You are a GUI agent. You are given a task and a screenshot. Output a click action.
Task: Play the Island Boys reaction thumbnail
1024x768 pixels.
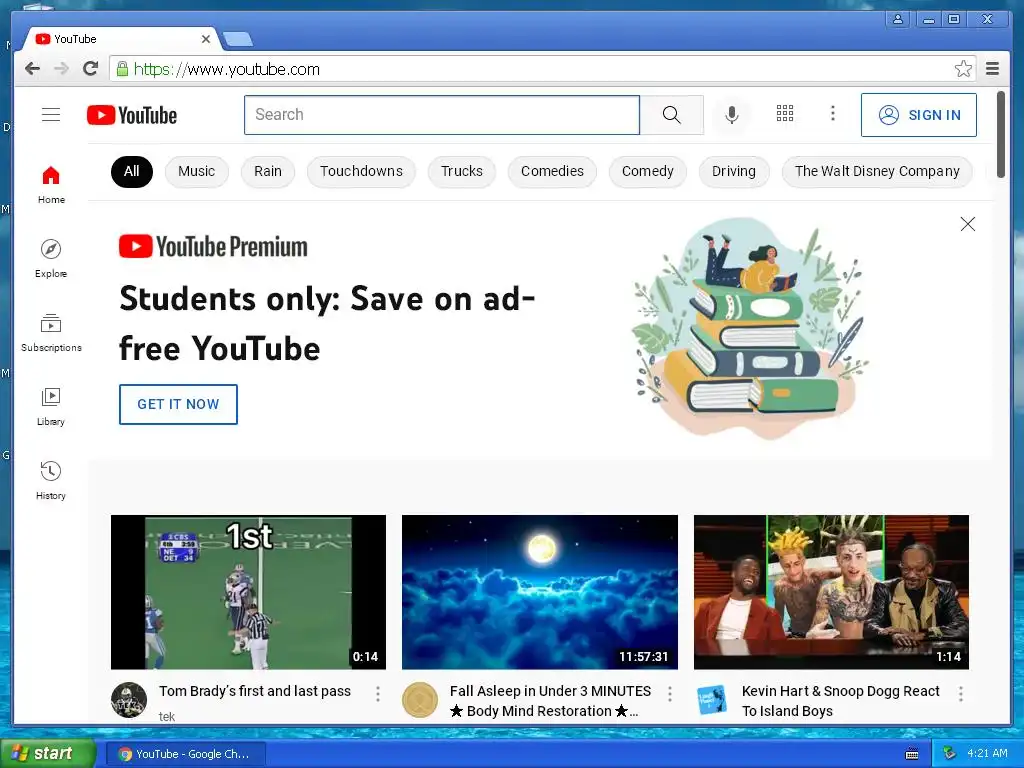click(x=831, y=592)
